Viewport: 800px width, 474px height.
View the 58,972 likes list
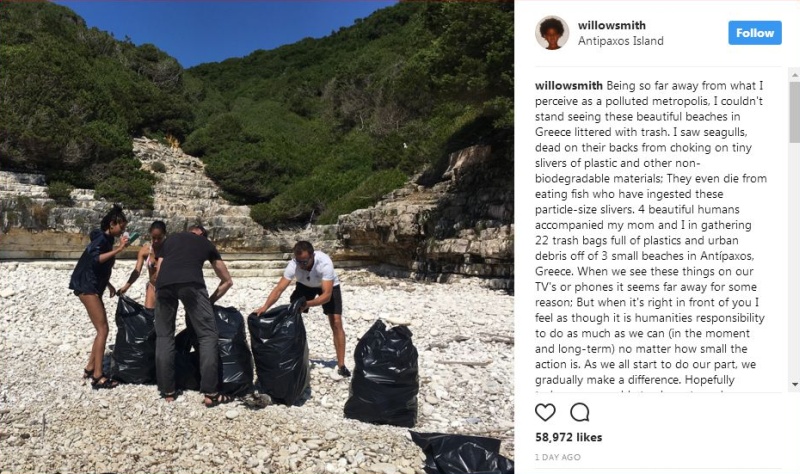[568, 437]
